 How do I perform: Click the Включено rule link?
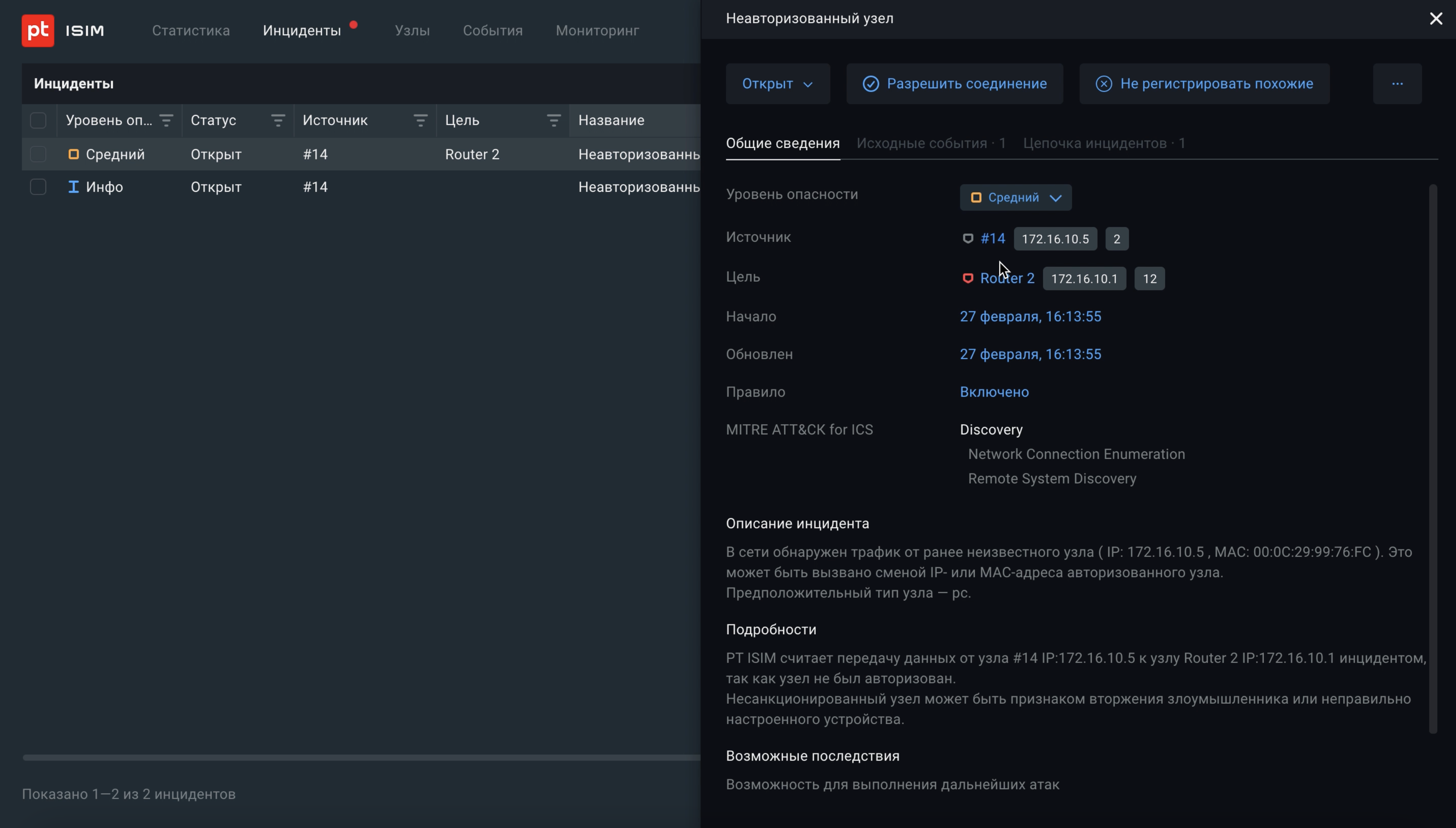pyautogui.click(x=994, y=392)
